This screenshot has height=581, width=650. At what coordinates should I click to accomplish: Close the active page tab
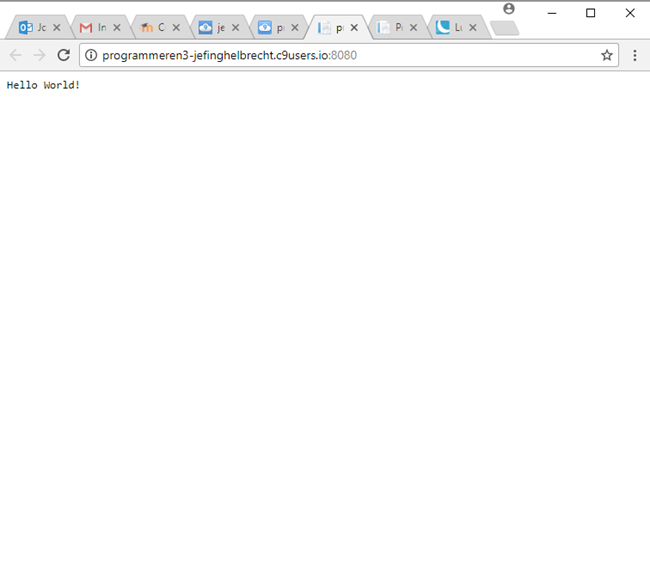354,28
